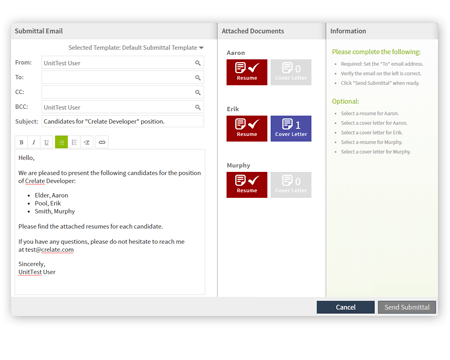
Task: Click 'Select a cover letter for Aaron' item
Action: pos(374,123)
